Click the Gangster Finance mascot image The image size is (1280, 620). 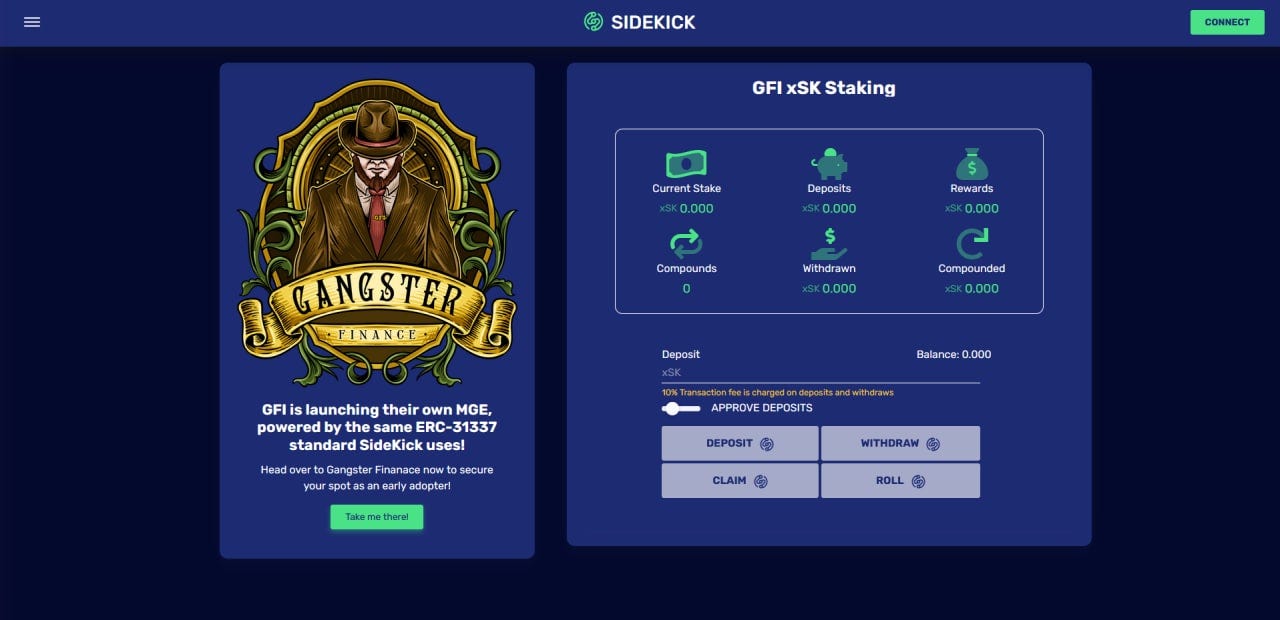tap(377, 231)
